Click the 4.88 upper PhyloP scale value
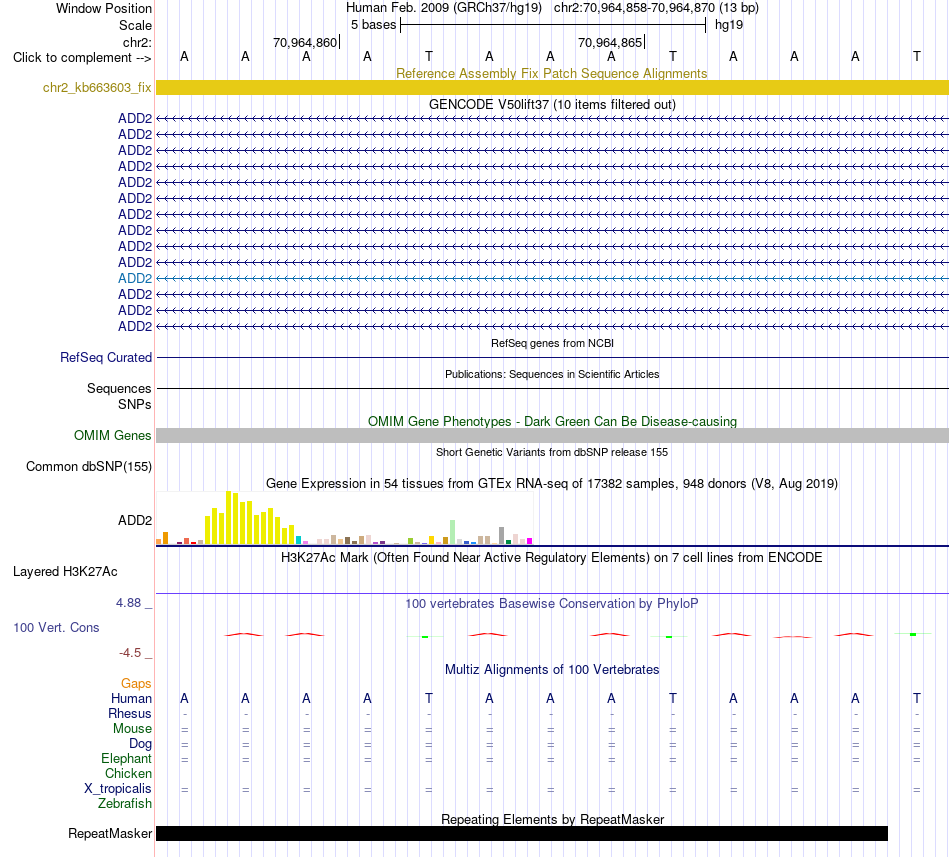Viewport: 950px width, 857px height. coord(128,603)
